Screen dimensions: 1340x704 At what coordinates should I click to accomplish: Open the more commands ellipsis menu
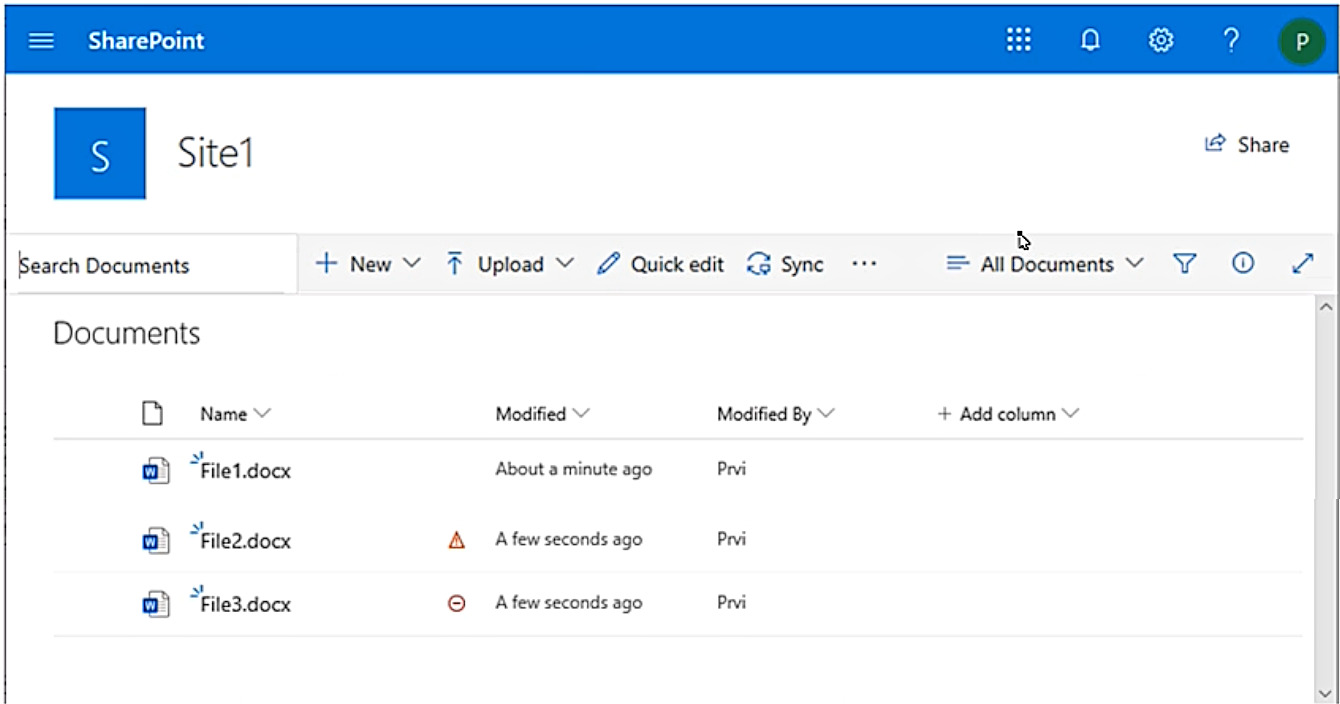coord(864,264)
